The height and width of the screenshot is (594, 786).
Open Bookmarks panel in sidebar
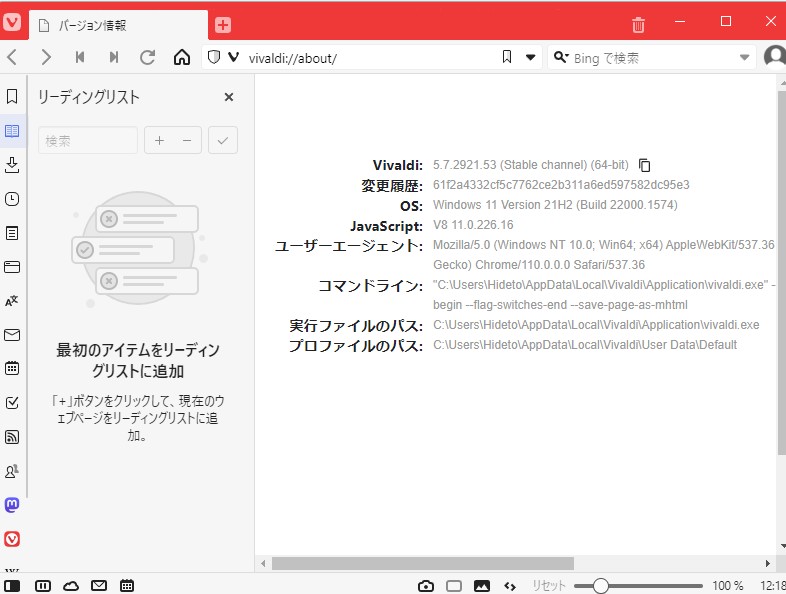pyautogui.click(x=12, y=96)
